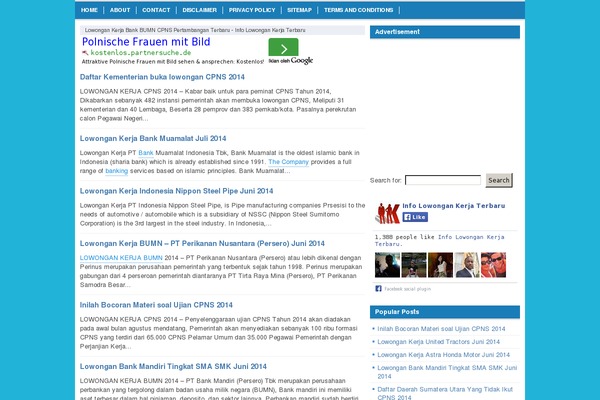This screenshot has width=600, height=400.
Task: Open popular post 'Daftar Daerah Sumatera Utara Yang Tidak Ikut'
Action: point(445,393)
